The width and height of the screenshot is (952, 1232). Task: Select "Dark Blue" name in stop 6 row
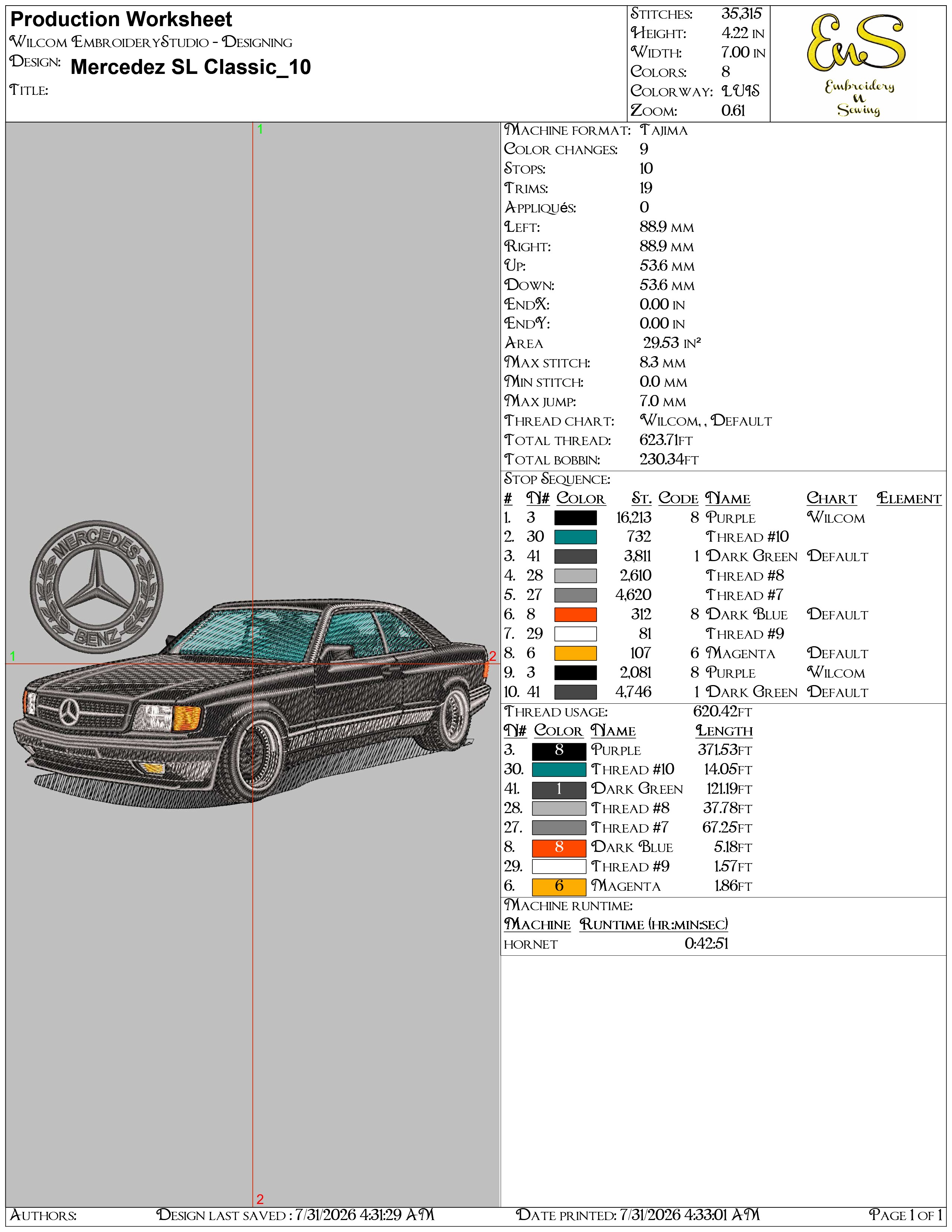pos(747,614)
